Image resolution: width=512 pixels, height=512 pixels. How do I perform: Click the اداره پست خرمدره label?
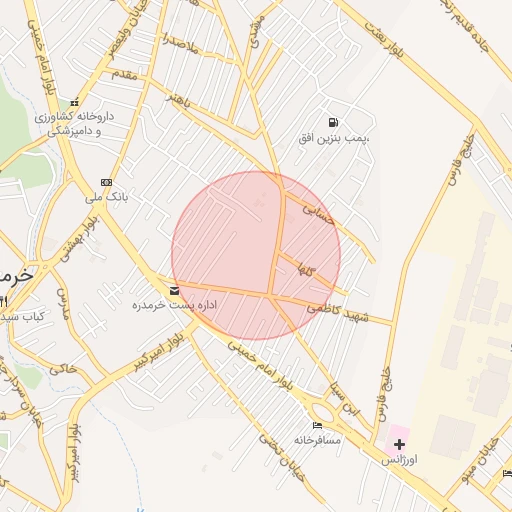tap(174, 305)
